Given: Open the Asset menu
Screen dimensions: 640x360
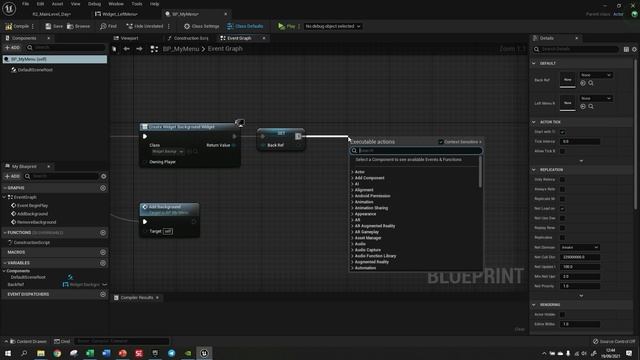Looking at the screenshot, I should coord(57,4).
